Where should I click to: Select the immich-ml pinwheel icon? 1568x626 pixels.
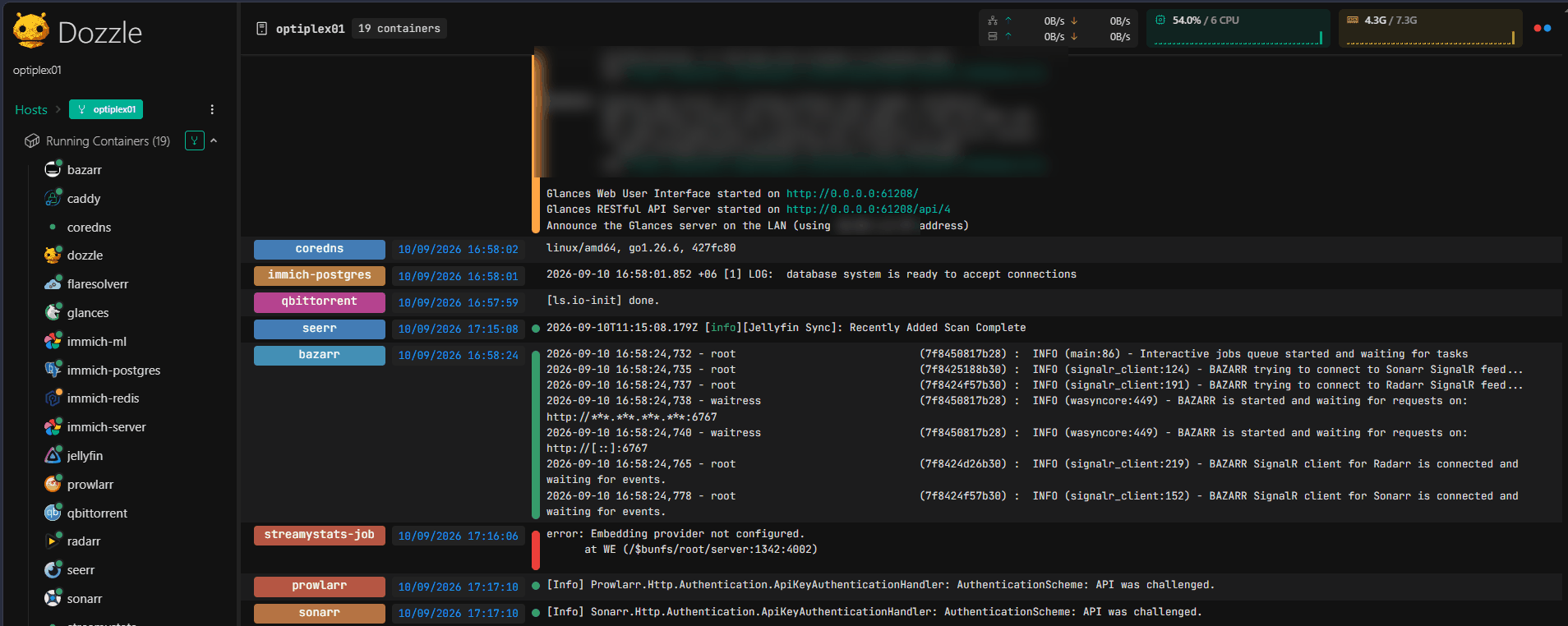[x=53, y=341]
